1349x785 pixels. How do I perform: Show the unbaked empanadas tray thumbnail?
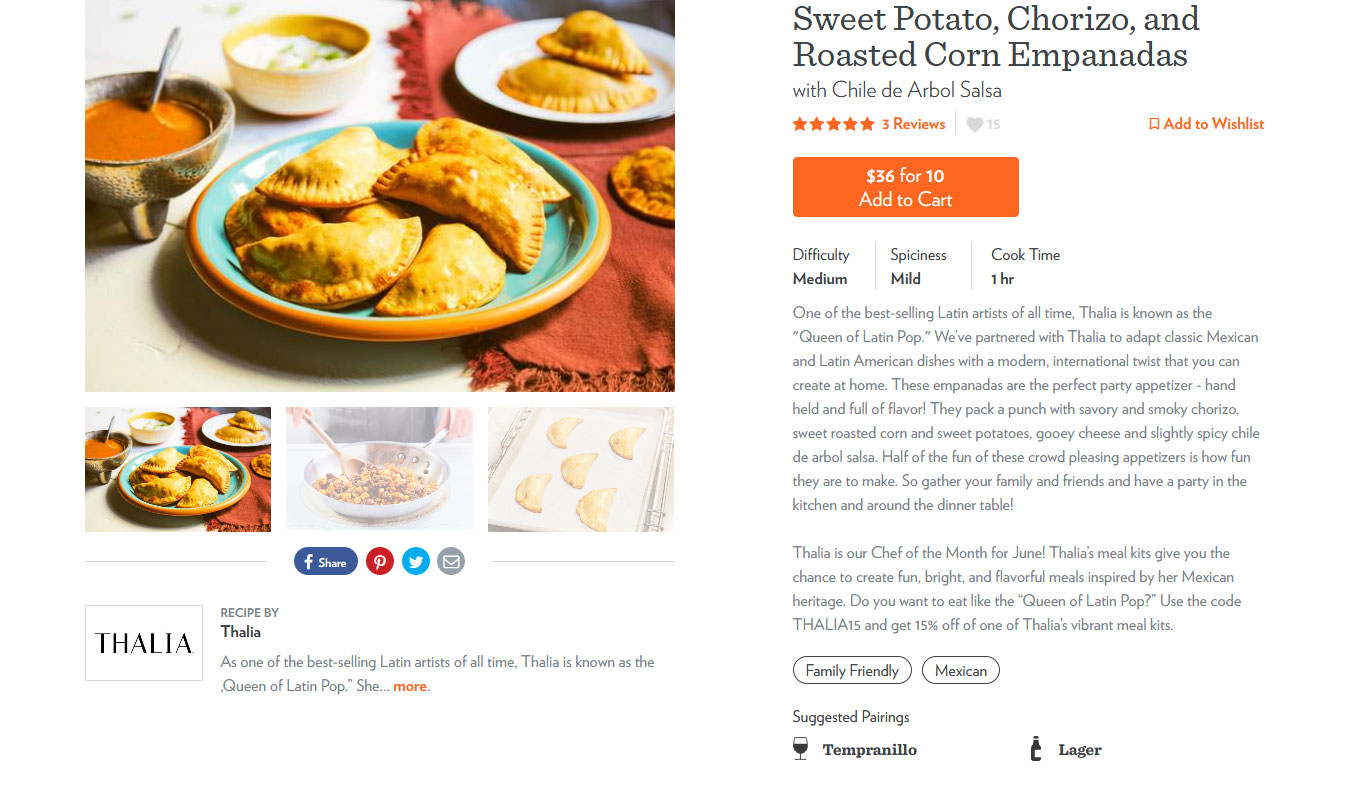coord(581,469)
